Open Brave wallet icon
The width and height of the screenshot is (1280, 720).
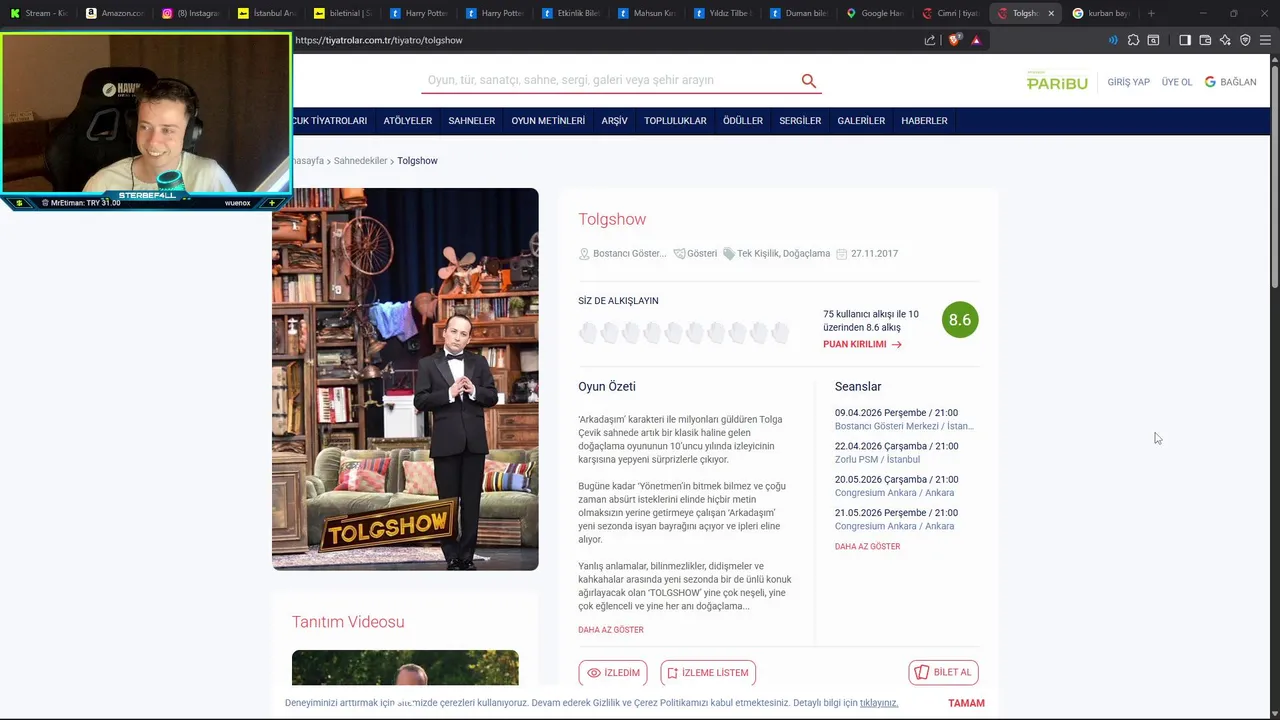point(1205,40)
